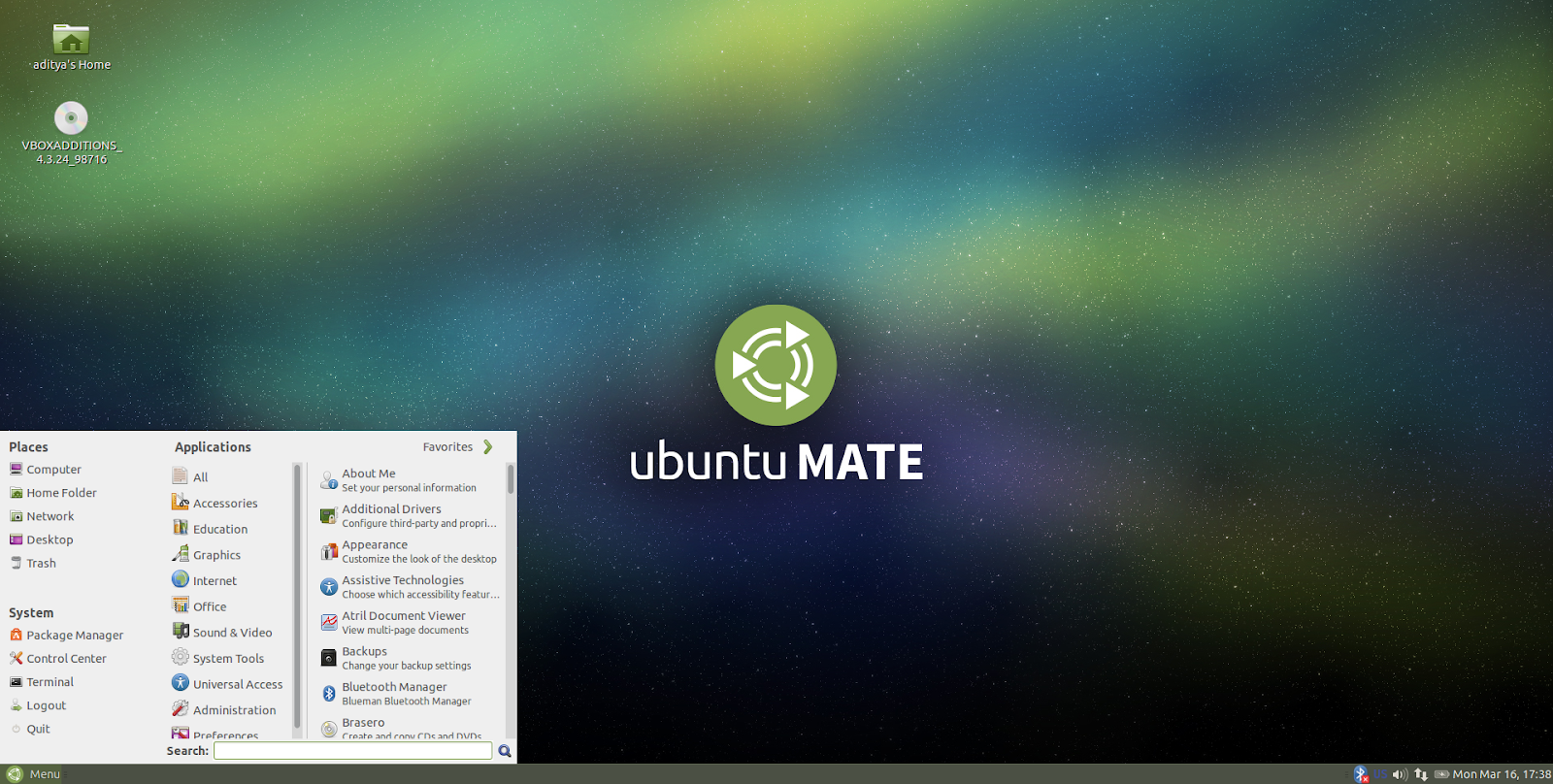Open Atril Document Viewer entry
Image resolution: width=1553 pixels, height=784 pixels.
pyautogui.click(x=403, y=622)
